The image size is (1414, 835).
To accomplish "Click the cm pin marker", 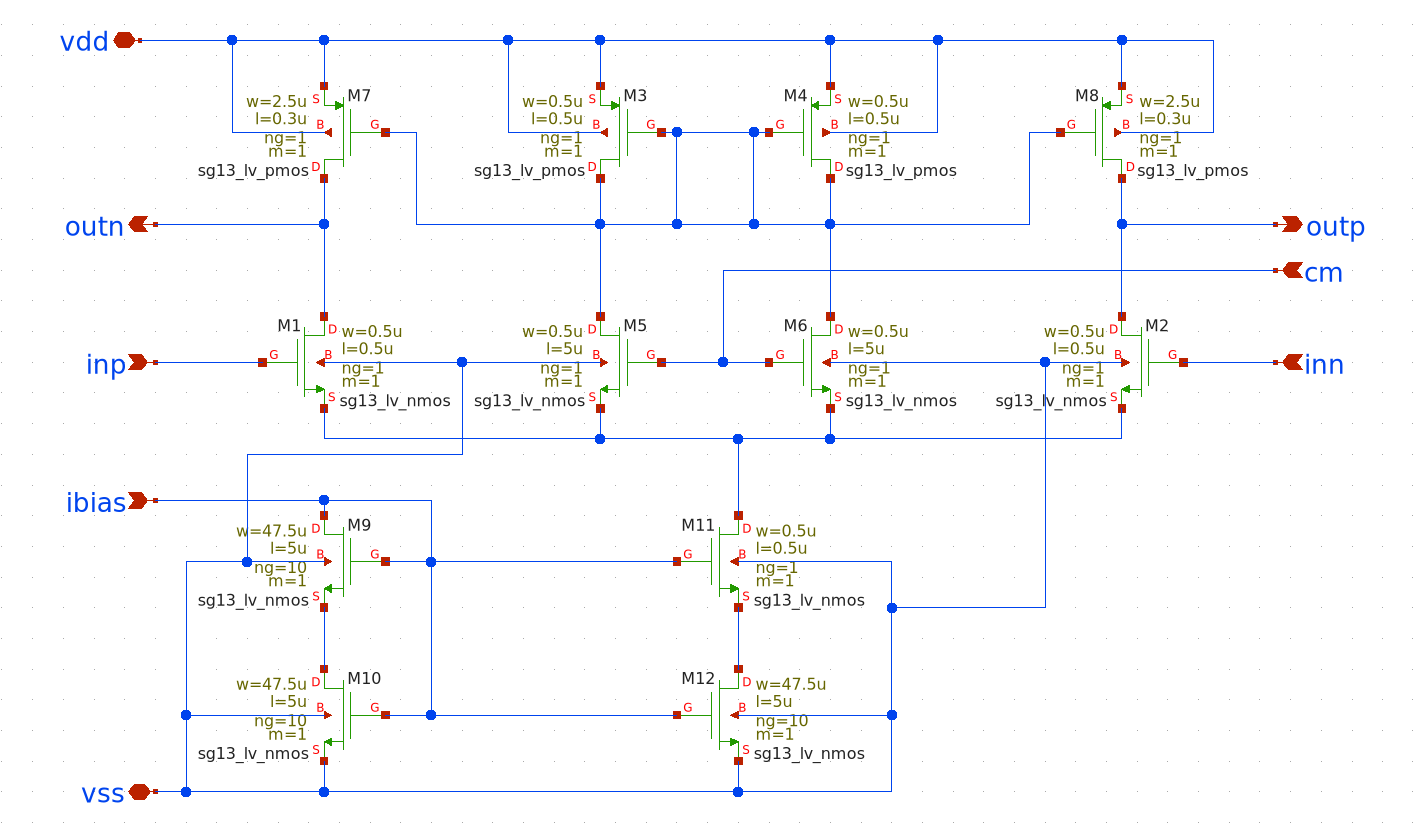I will pyautogui.click(x=1291, y=270).
